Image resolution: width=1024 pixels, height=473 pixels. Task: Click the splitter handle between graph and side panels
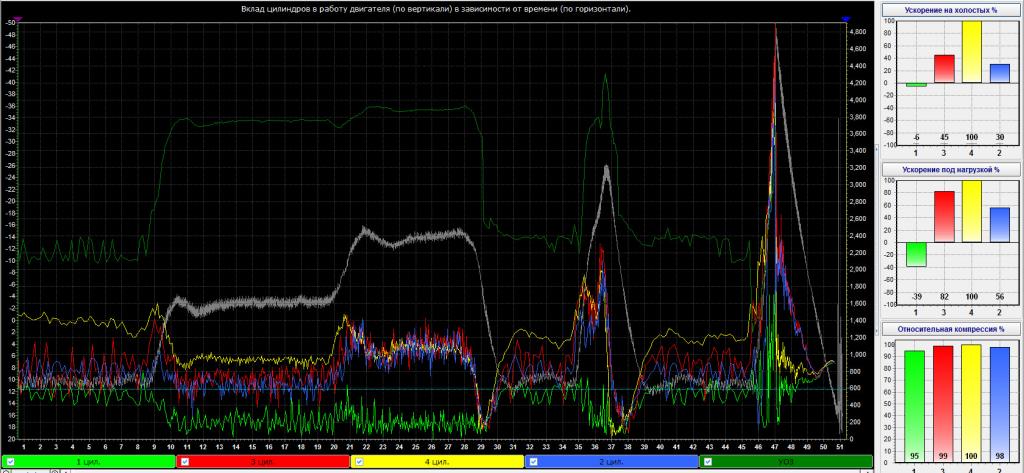coord(877,241)
